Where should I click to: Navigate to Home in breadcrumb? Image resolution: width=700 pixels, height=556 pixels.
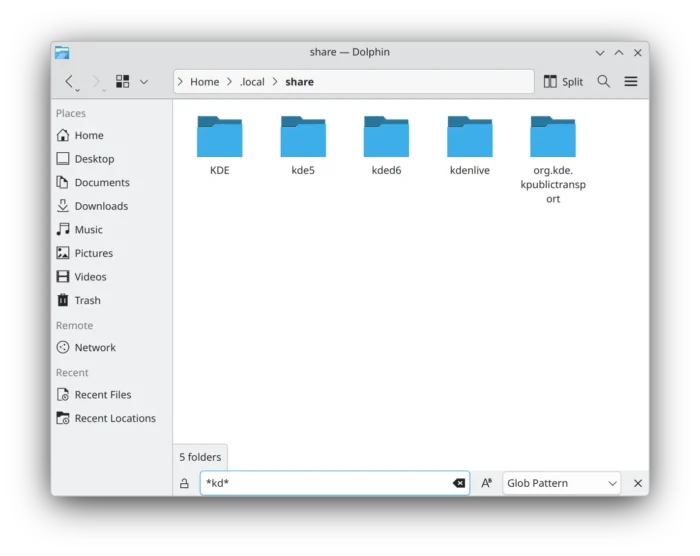tap(204, 82)
